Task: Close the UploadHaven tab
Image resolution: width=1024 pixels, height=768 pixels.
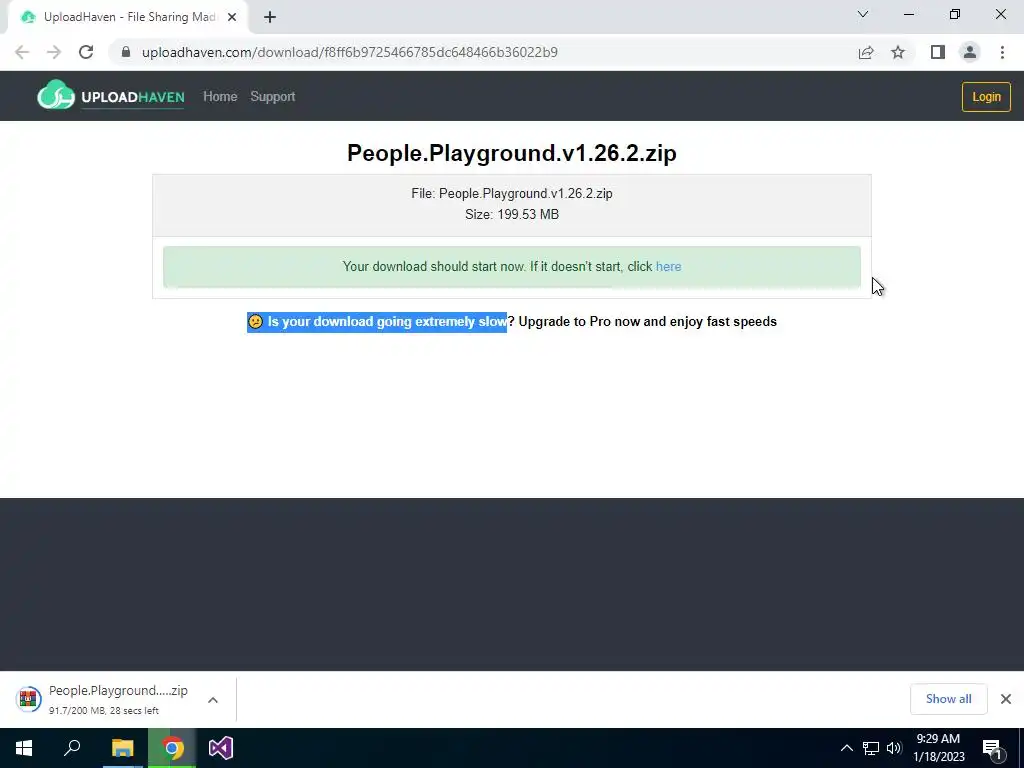Action: coord(232,17)
